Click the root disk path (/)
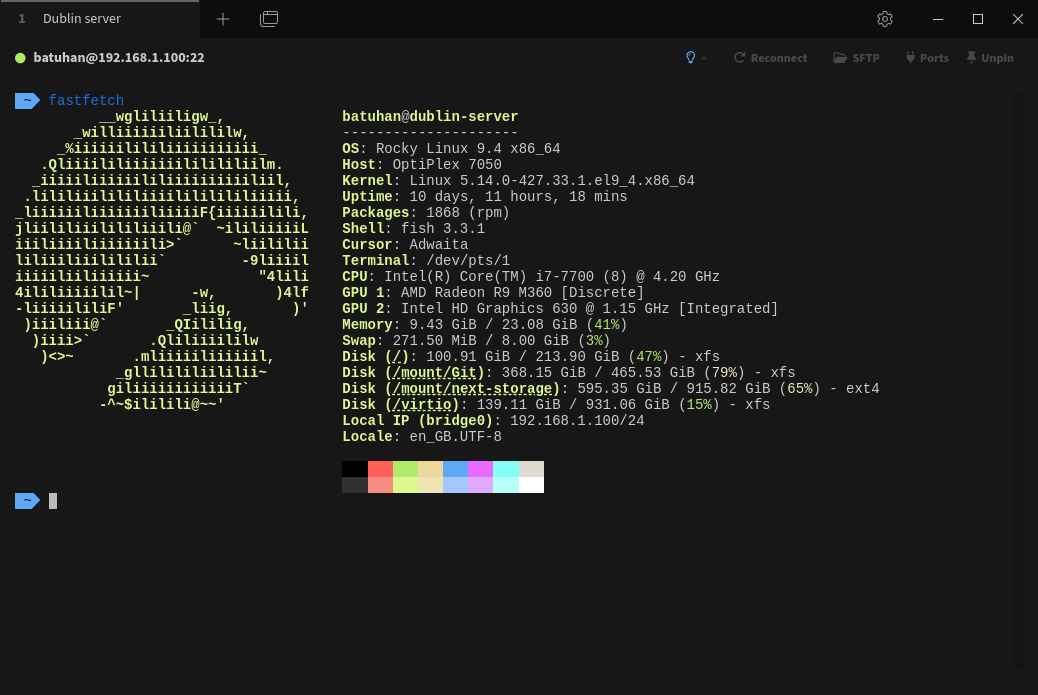This screenshot has height=695, width=1038. (x=397, y=357)
